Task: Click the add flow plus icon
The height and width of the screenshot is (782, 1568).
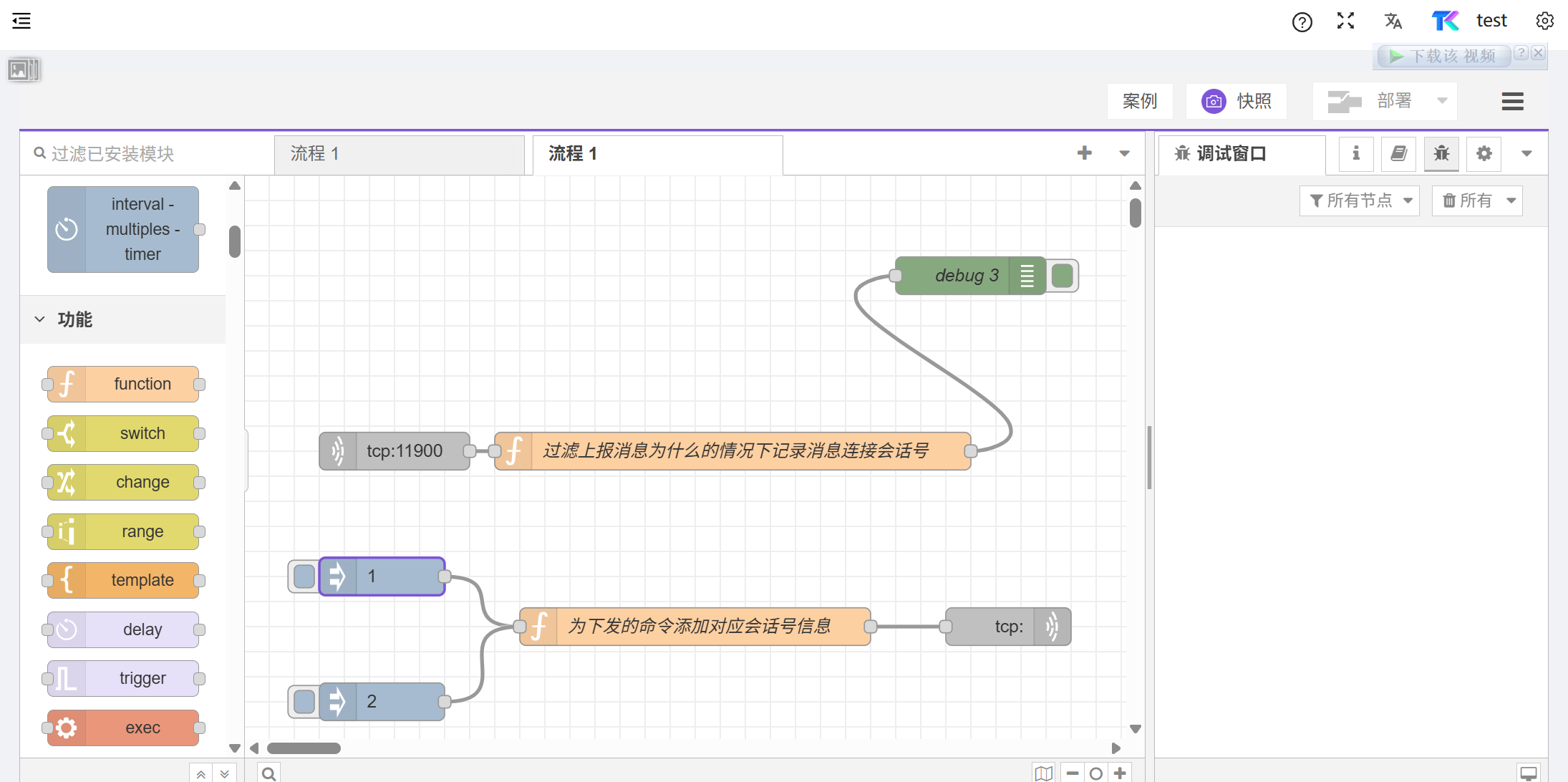Action: 1084,153
